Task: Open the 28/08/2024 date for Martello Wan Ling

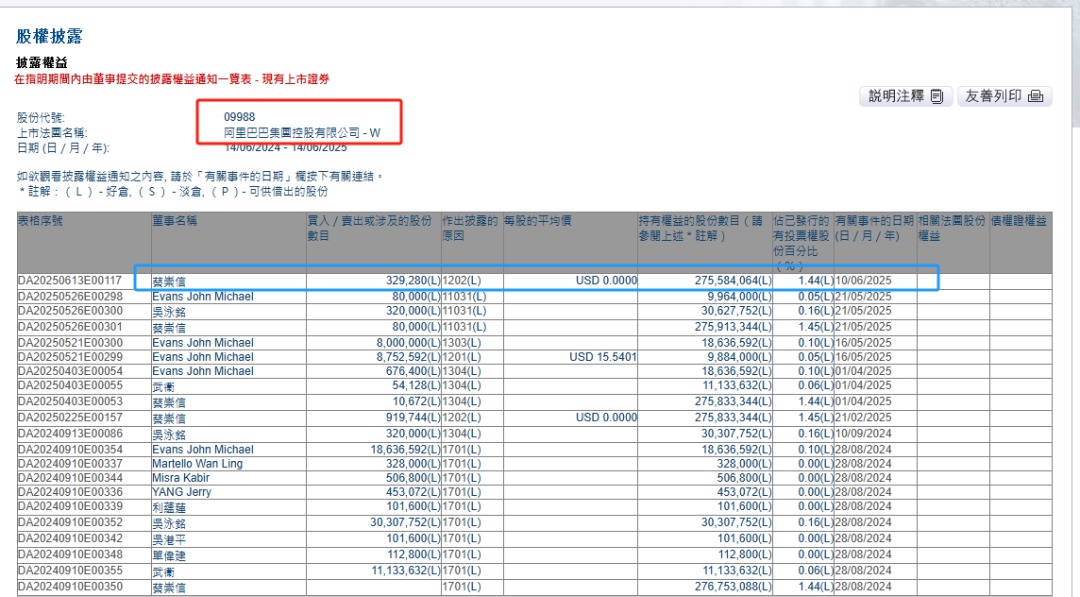Action: pyautogui.click(x=863, y=464)
